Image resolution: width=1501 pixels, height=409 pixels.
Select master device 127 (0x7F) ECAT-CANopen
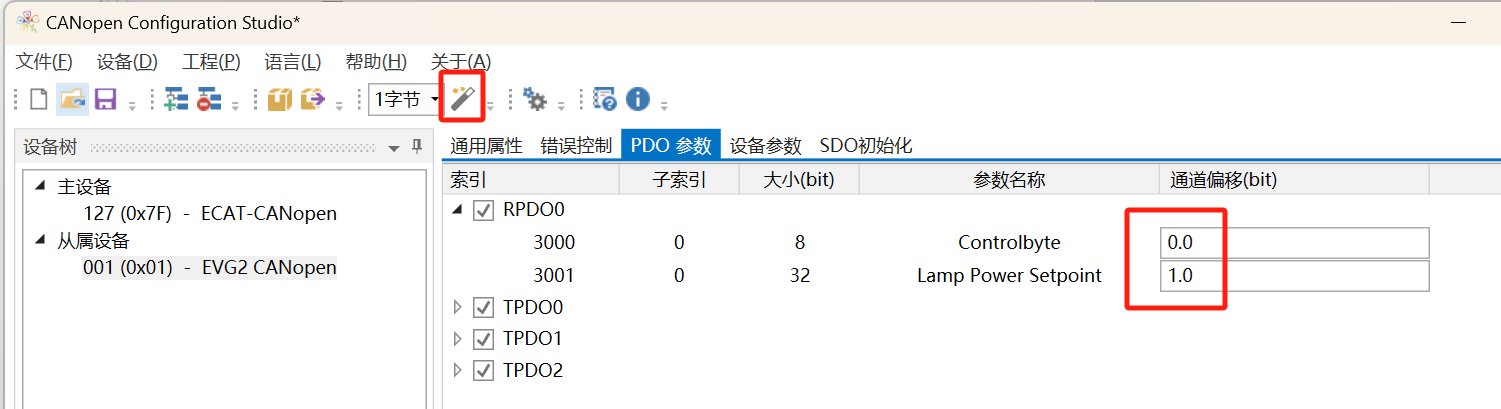tap(211, 213)
